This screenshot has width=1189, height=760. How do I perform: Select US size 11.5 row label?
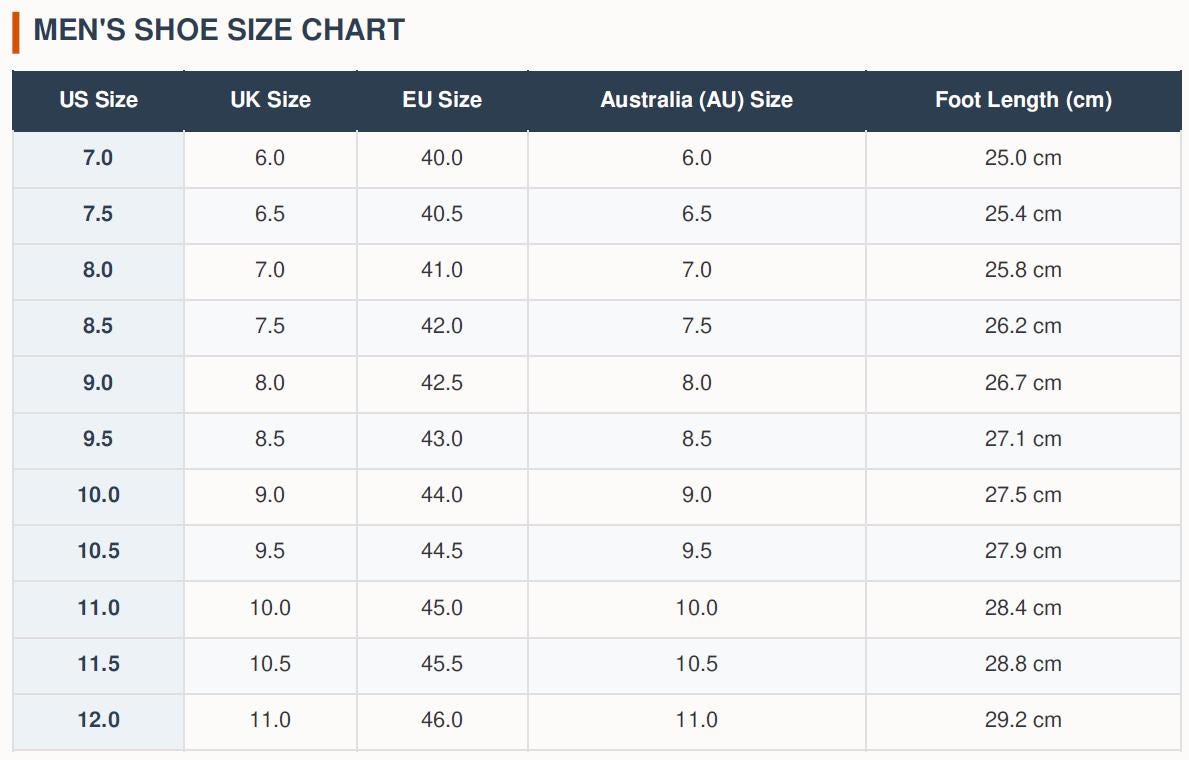coord(99,664)
